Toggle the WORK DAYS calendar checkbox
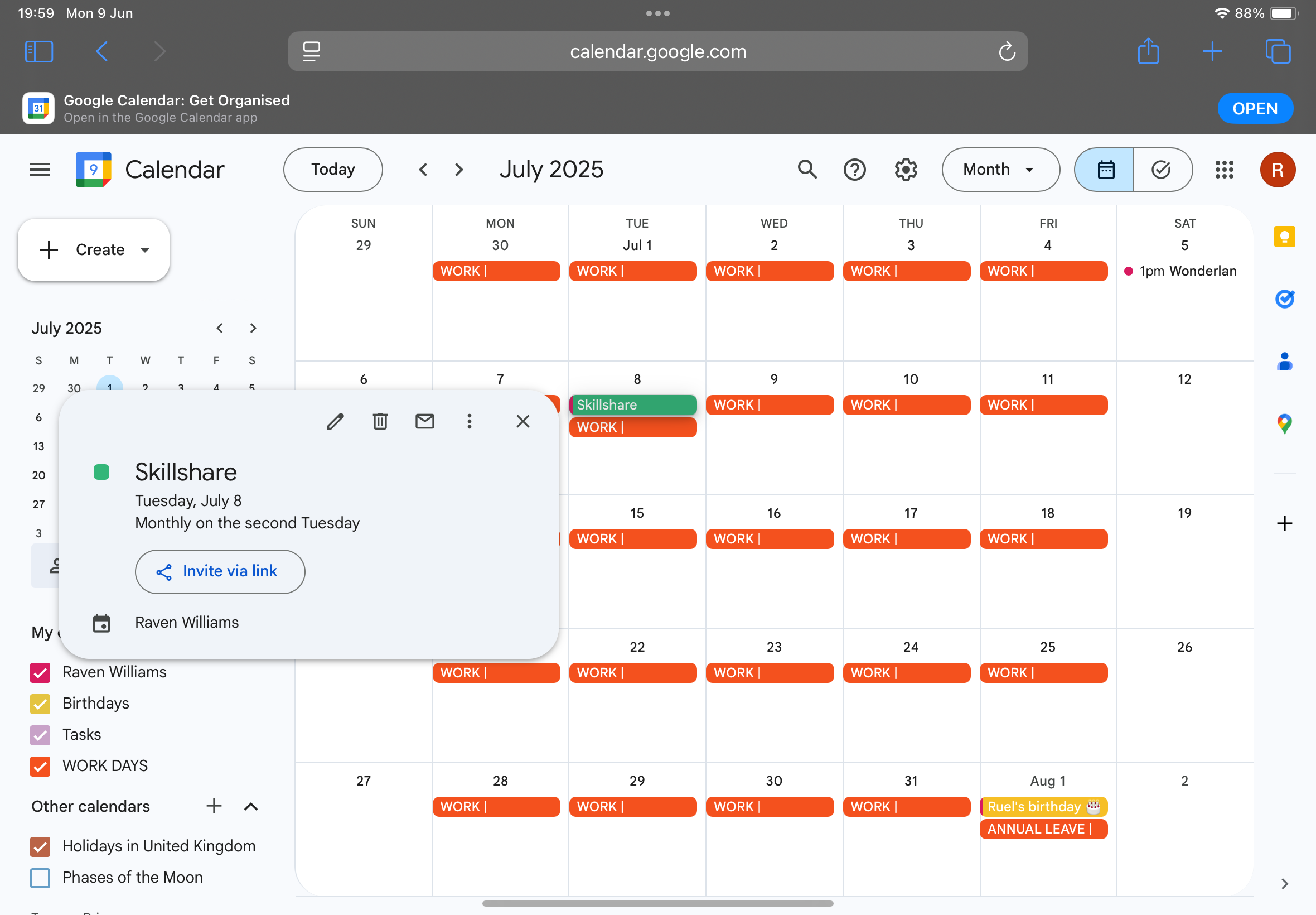1316x915 pixels. point(40,766)
